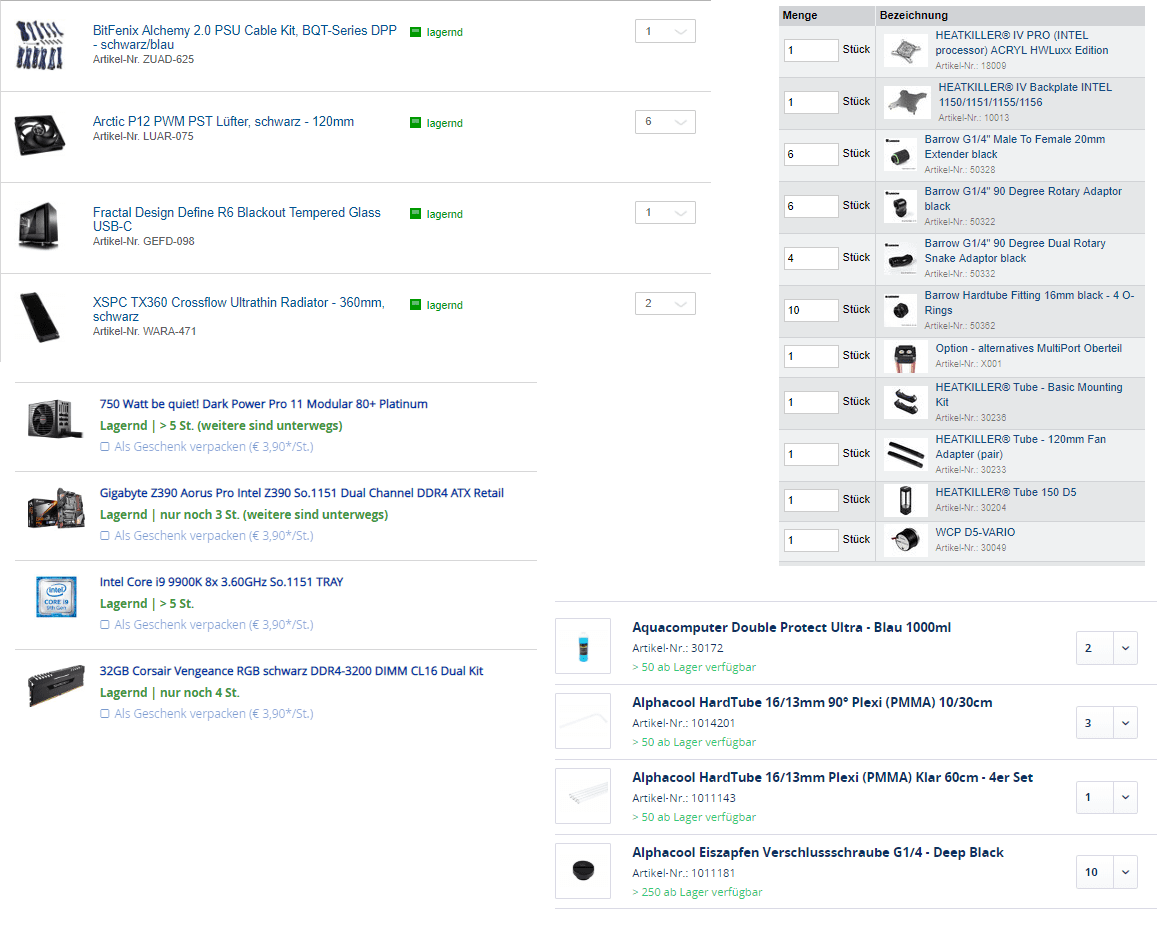Click BitFenix cable kit product thumbnail
This screenshot has height=938, width=1158.
[40, 45]
